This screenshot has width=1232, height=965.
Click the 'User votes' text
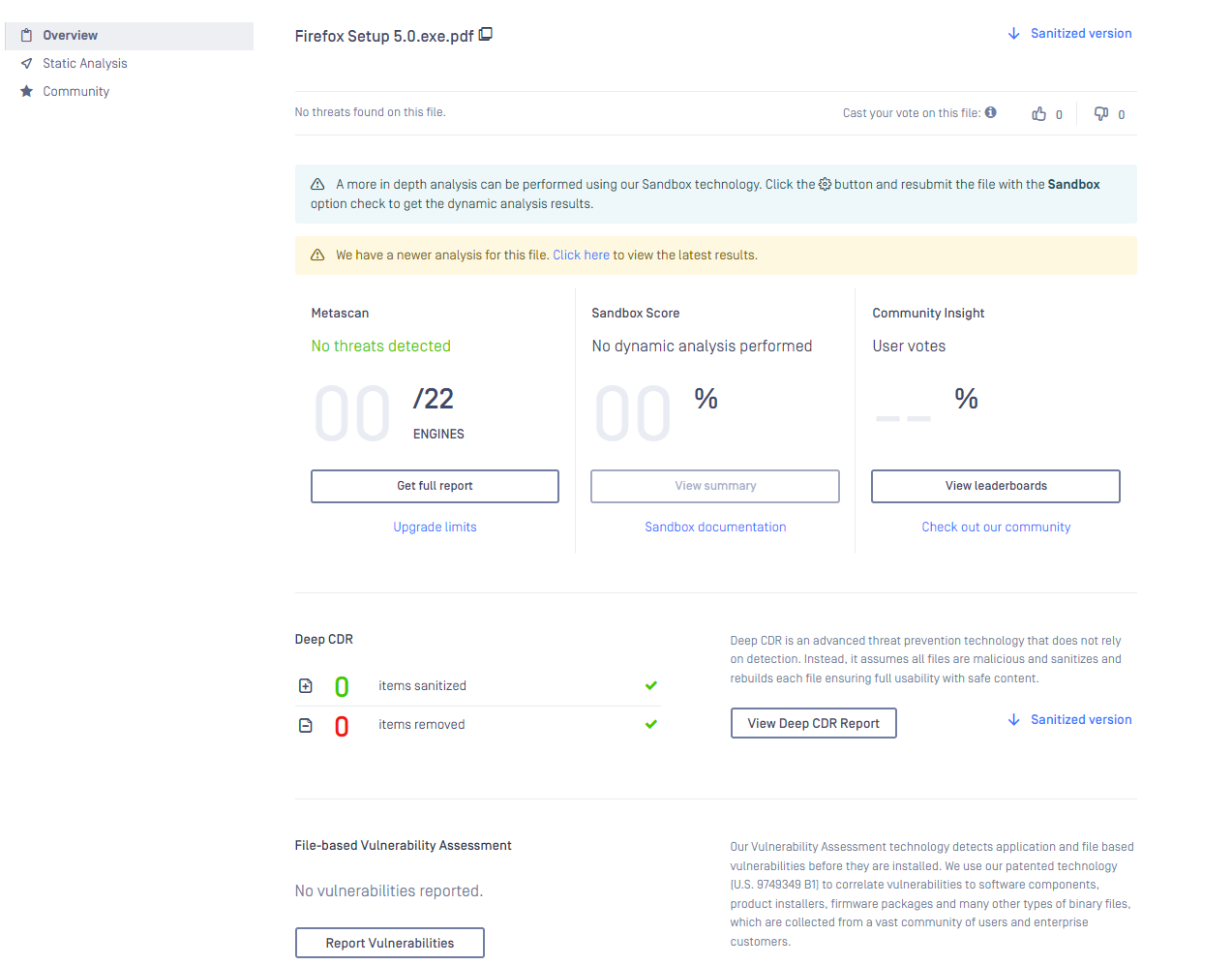[909, 347]
